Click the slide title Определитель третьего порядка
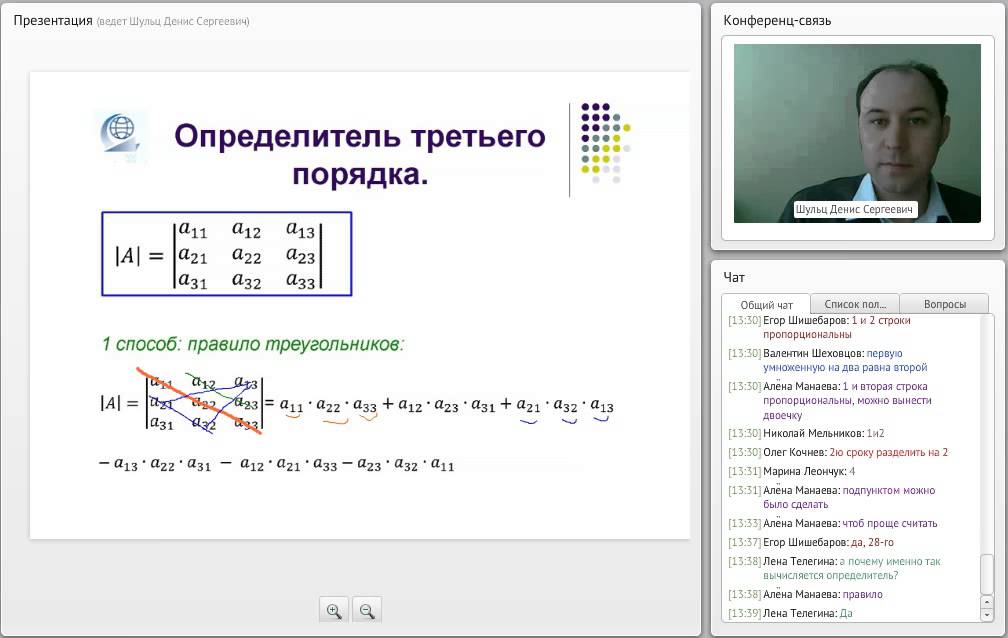Viewport: 1008px width, 638px height. click(360, 154)
